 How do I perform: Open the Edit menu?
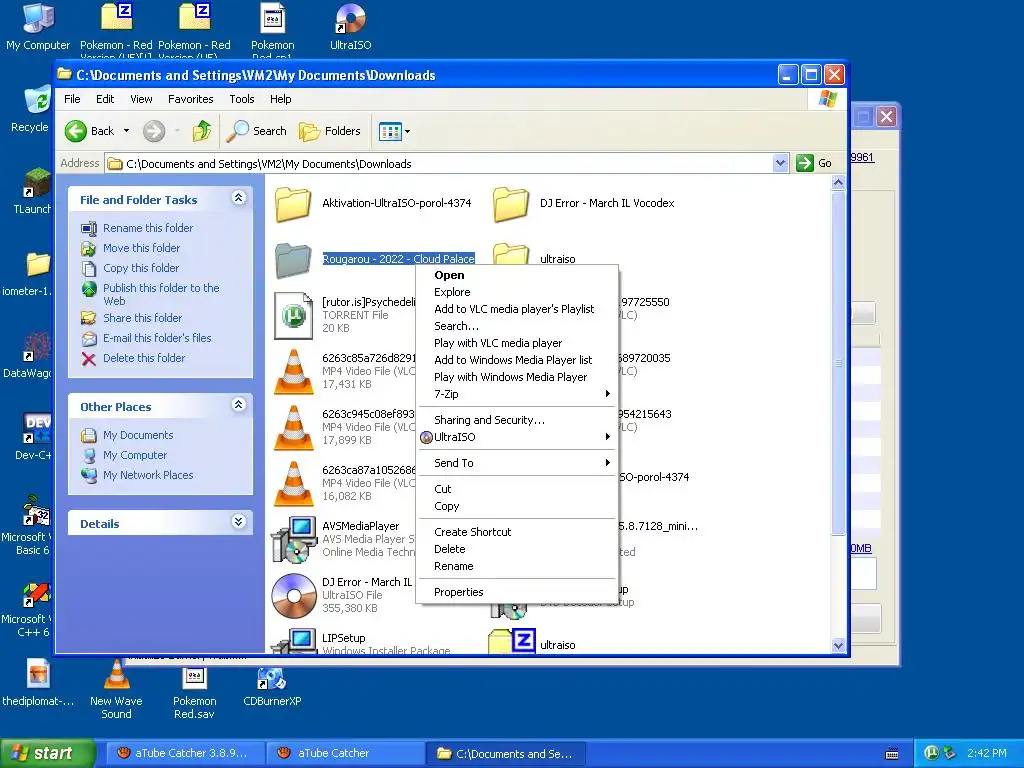pyautogui.click(x=104, y=99)
